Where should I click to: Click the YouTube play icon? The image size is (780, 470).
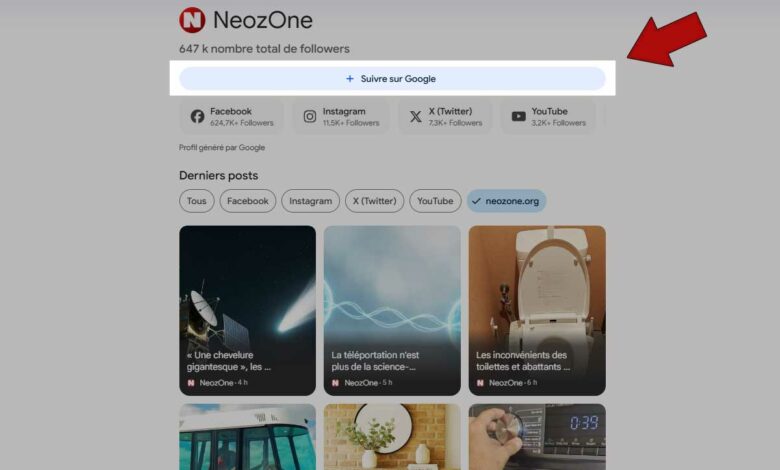[518, 116]
